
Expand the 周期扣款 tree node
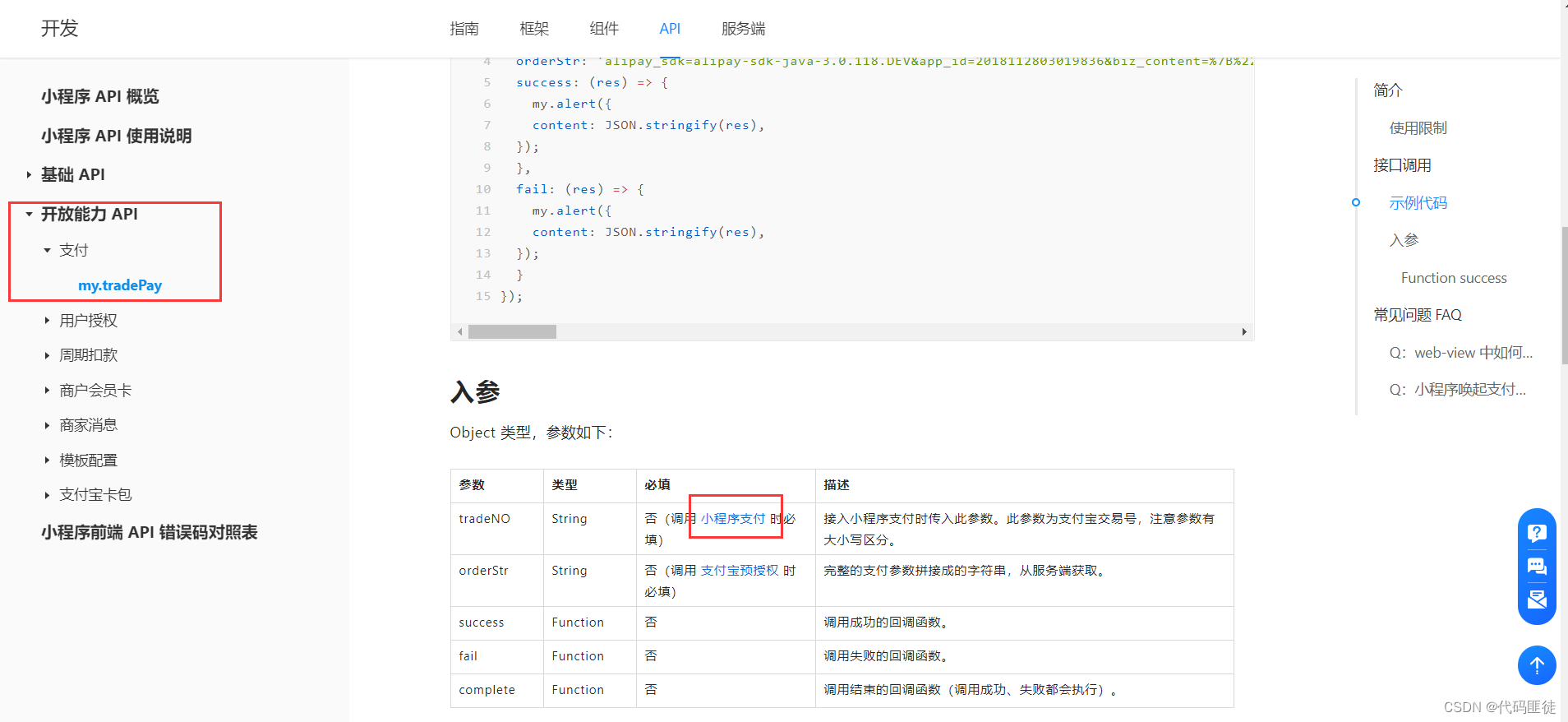47,355
